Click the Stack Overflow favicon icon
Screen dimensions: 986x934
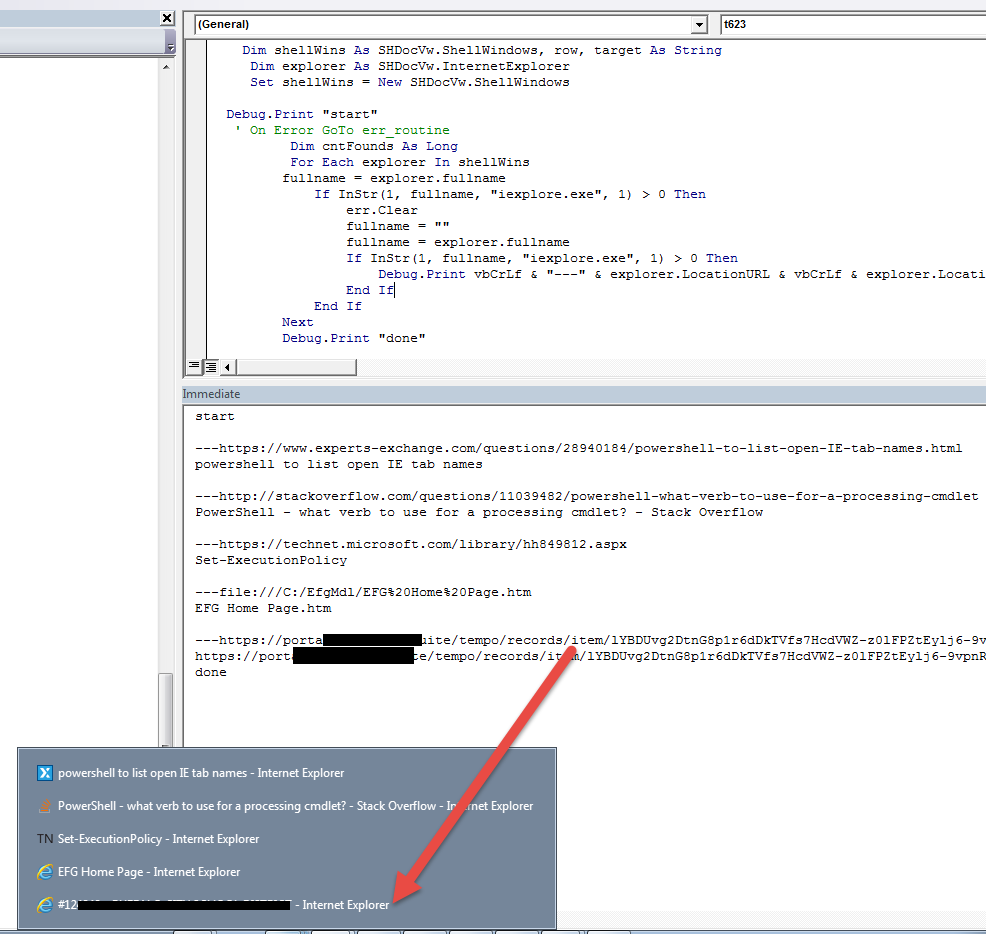click(45, 805)
